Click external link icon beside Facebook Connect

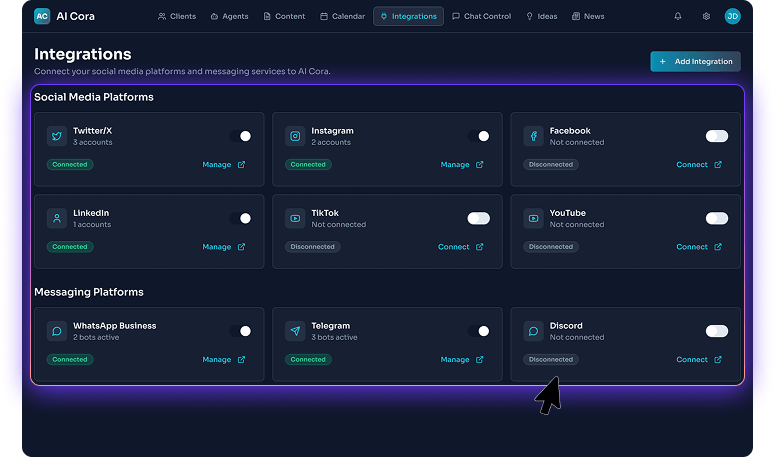[718, 165]
